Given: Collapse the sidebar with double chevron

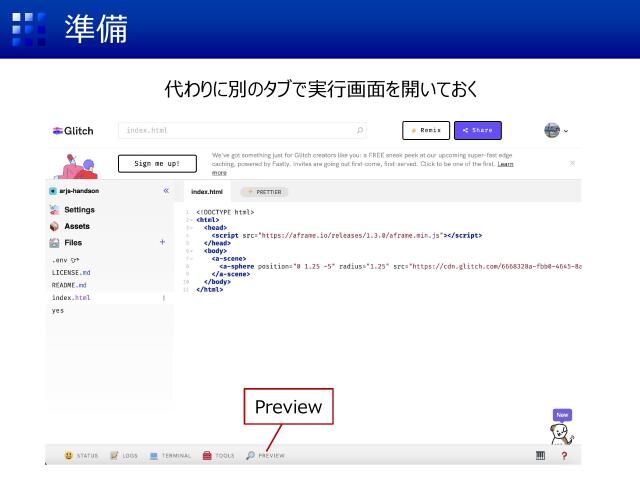Looking at the screenshot, I should pos(166,190).
